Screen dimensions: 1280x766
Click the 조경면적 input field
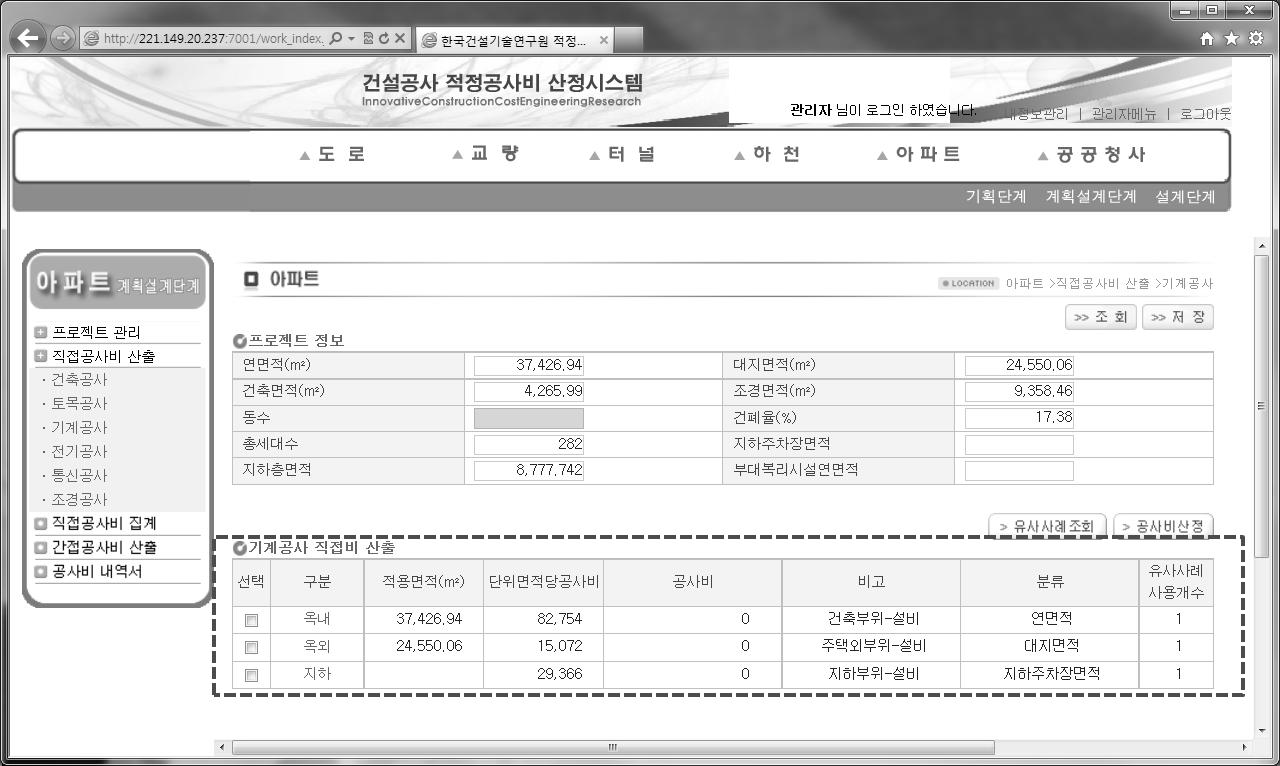pos(1019,391)
